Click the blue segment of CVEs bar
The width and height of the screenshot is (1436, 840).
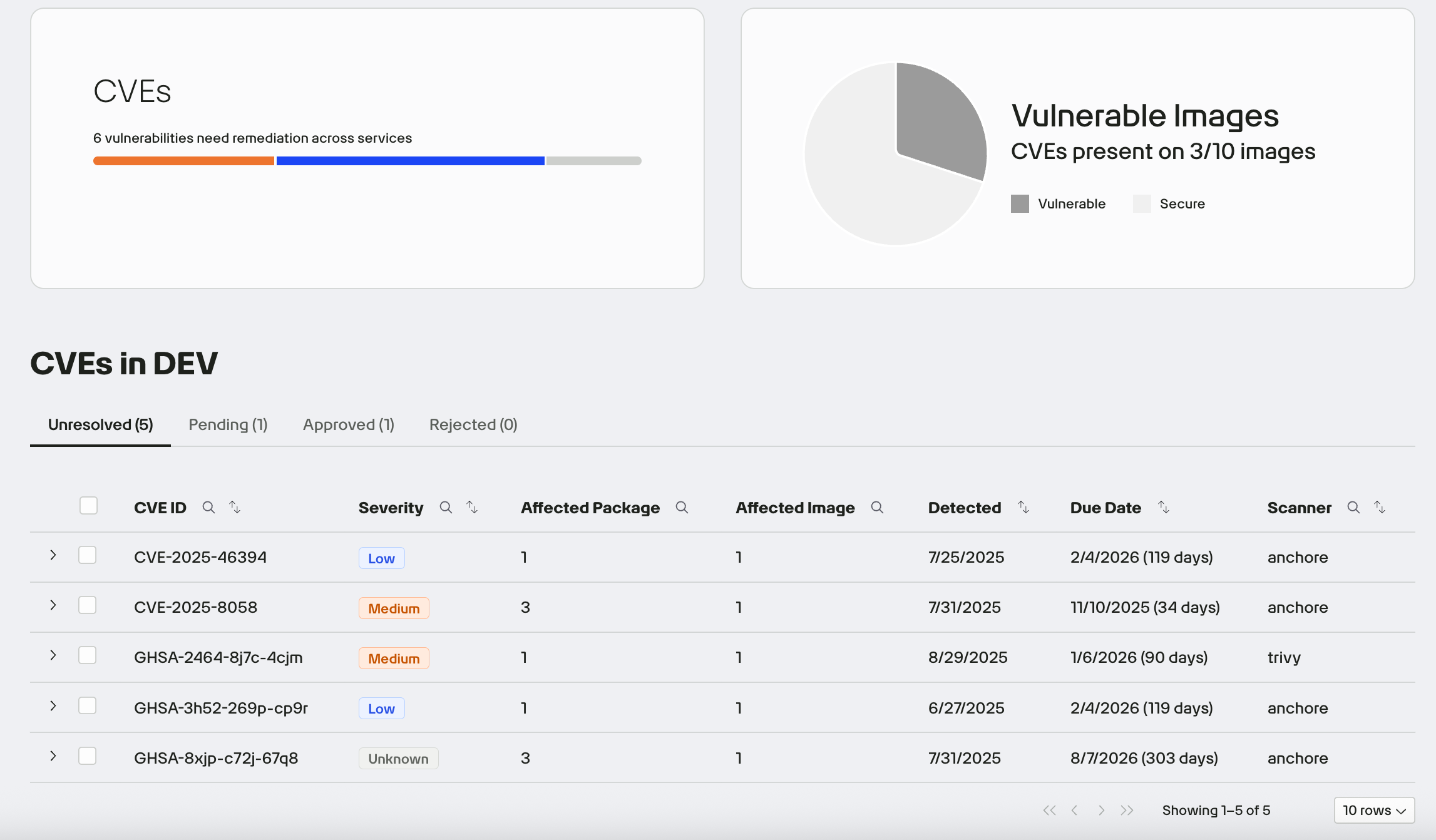410,161
